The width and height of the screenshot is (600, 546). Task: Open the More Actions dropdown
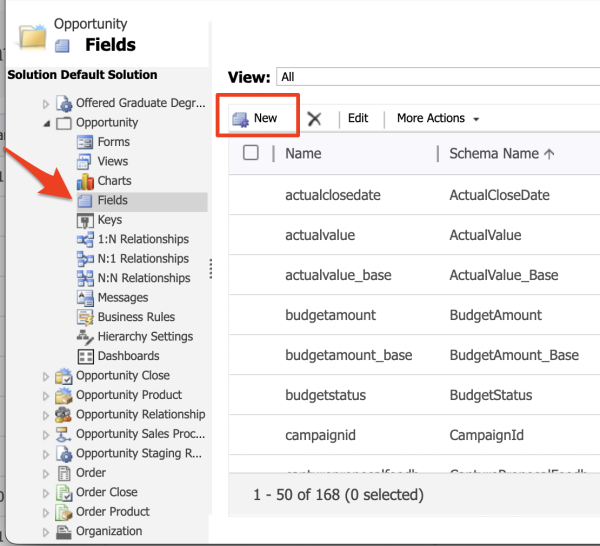tap(438, 118)
